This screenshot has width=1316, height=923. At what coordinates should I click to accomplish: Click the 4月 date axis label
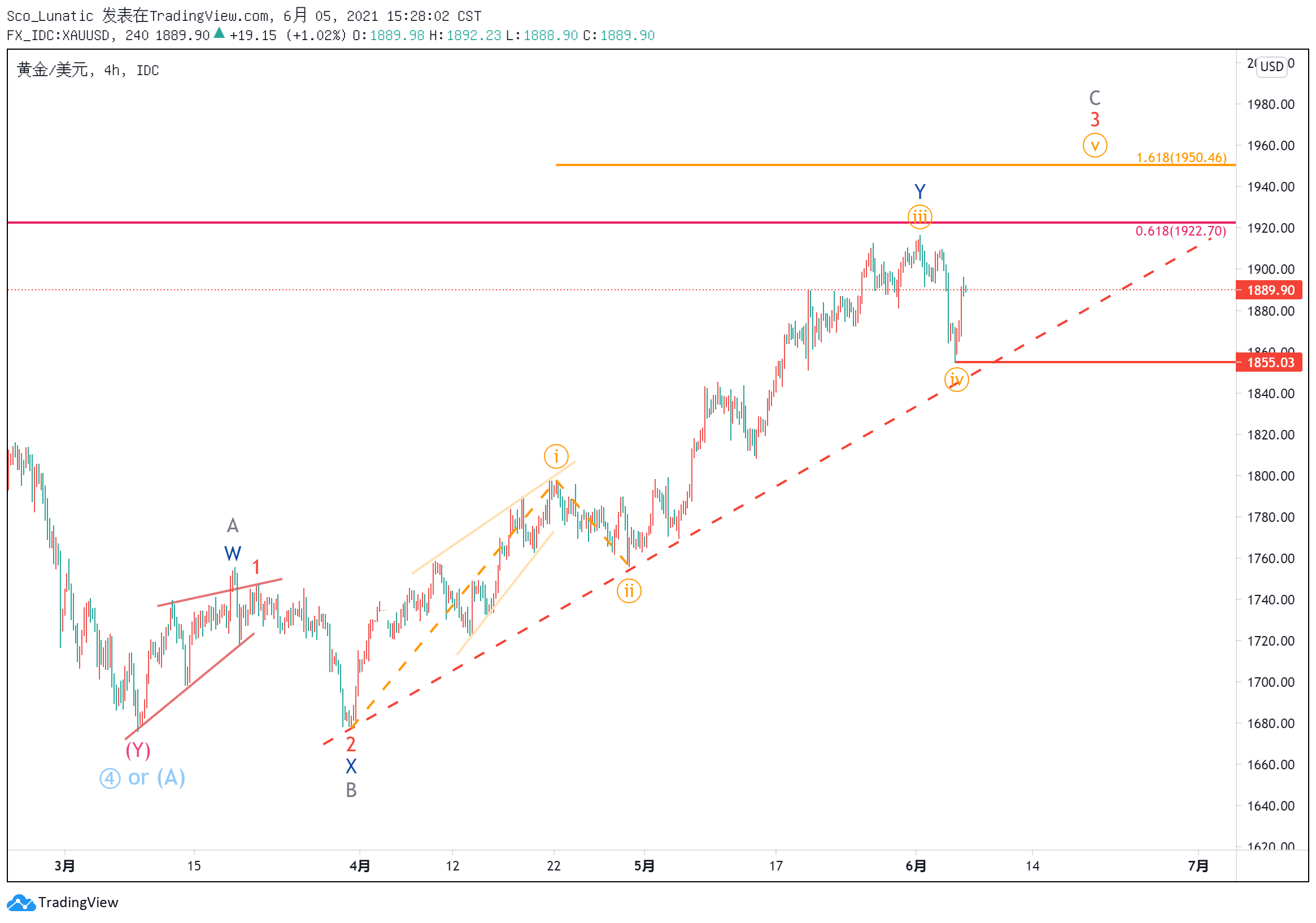[x=359, y=867]
